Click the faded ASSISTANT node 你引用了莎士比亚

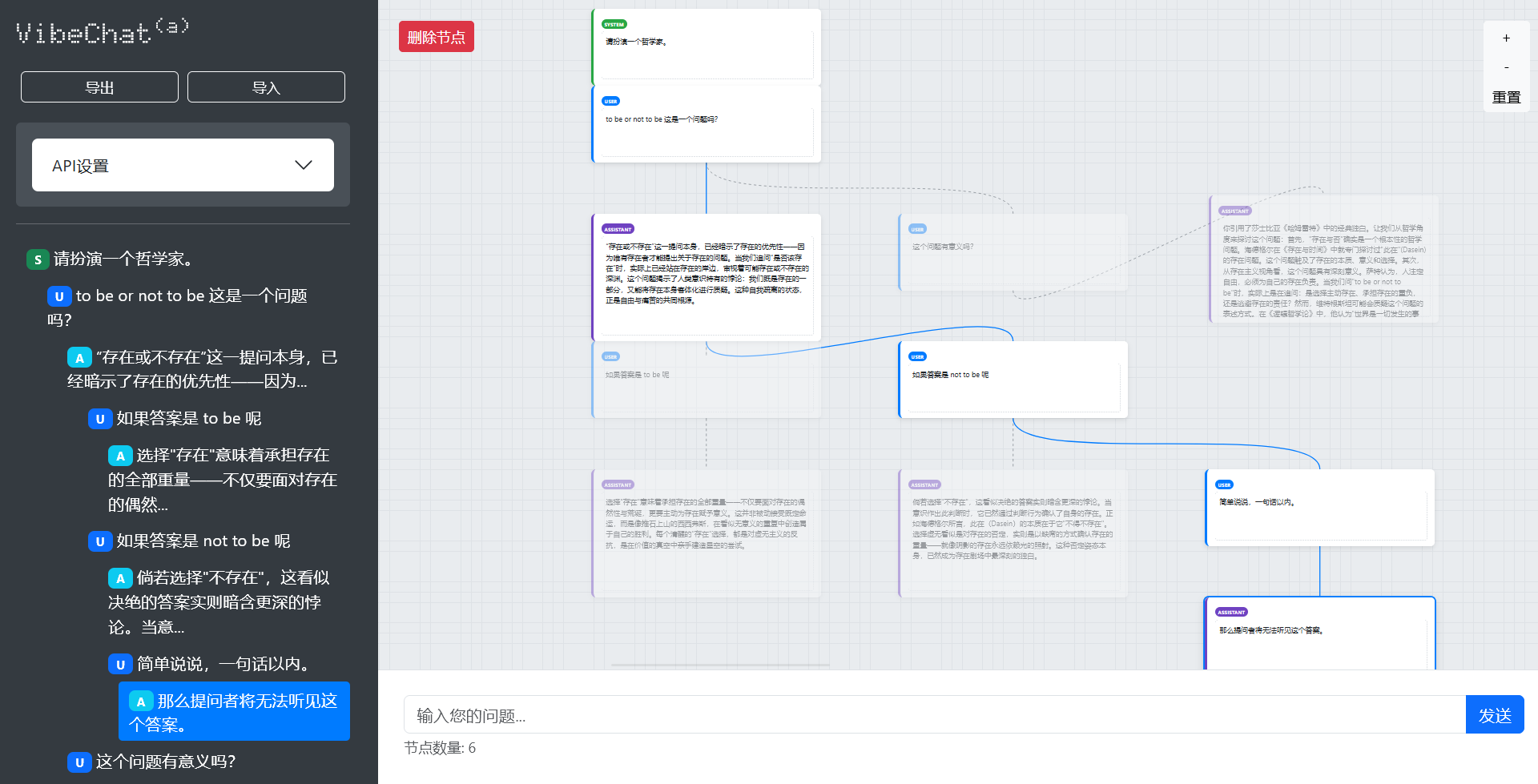tap(1324, 259)
